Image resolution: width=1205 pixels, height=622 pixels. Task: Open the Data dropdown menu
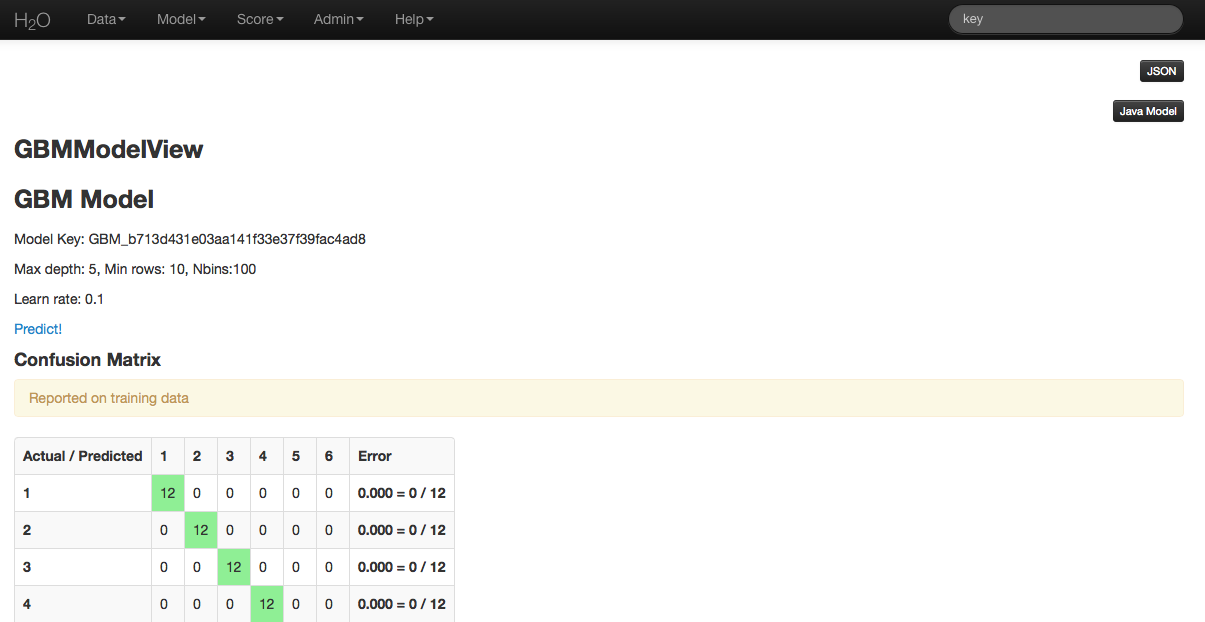pyautogui.click(x=106, y=19)
